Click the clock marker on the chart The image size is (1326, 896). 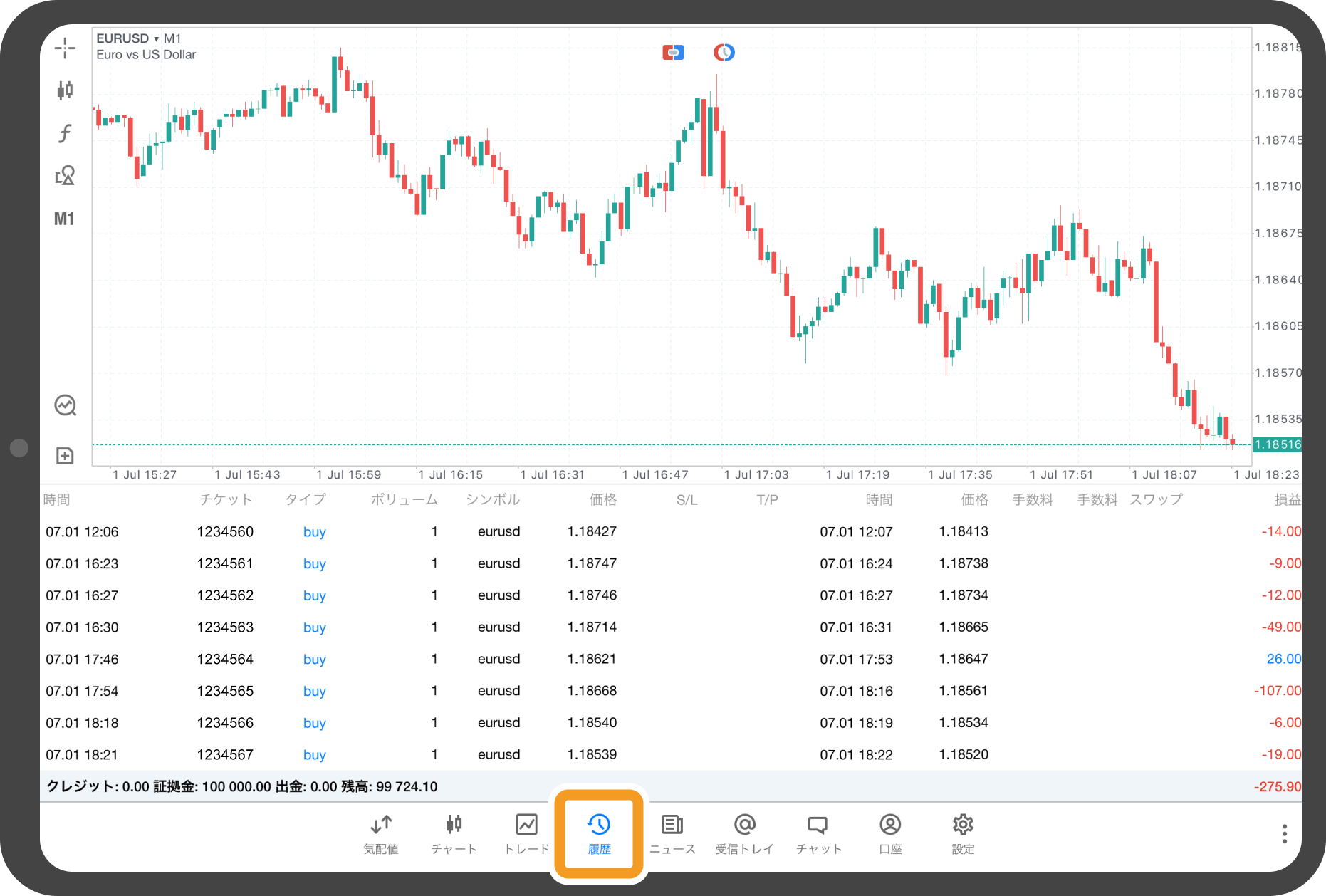[x=724, y=52]
